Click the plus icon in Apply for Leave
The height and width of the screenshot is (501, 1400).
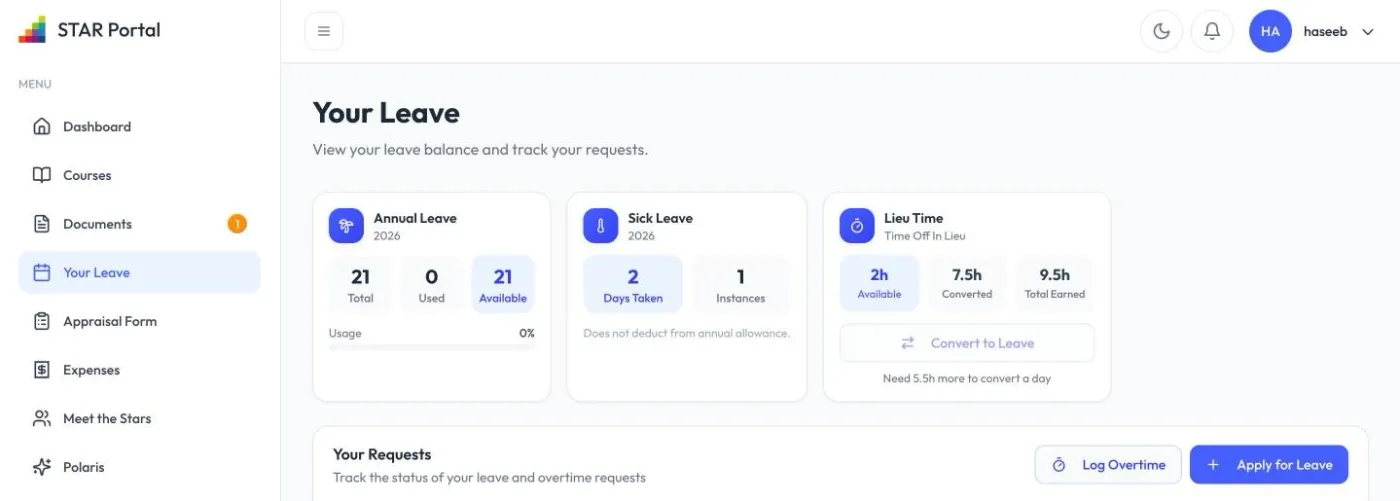[1213, 465]
